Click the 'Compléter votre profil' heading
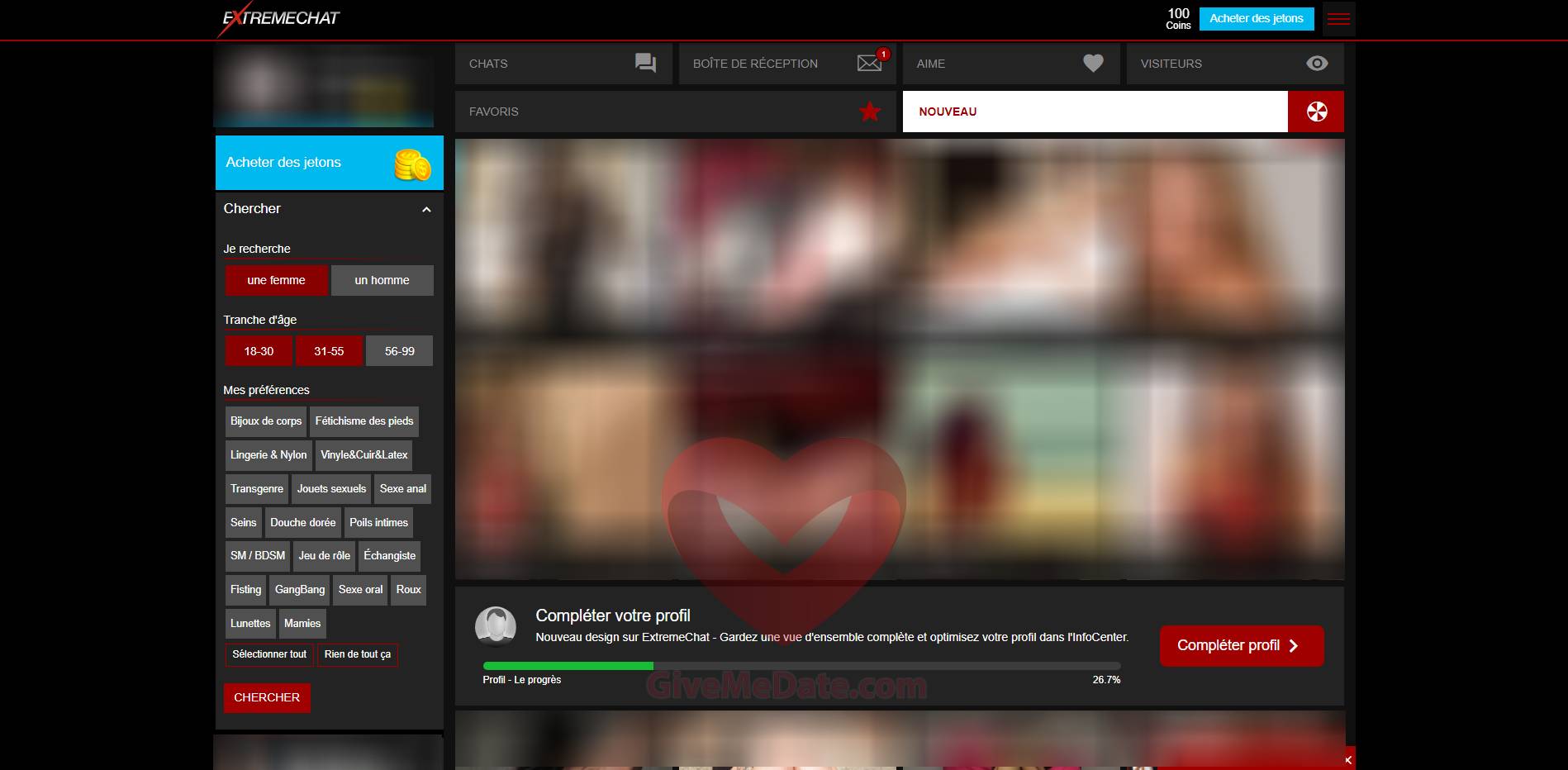The width and height of the screenshot is (1568, 770). pos(613,616)
